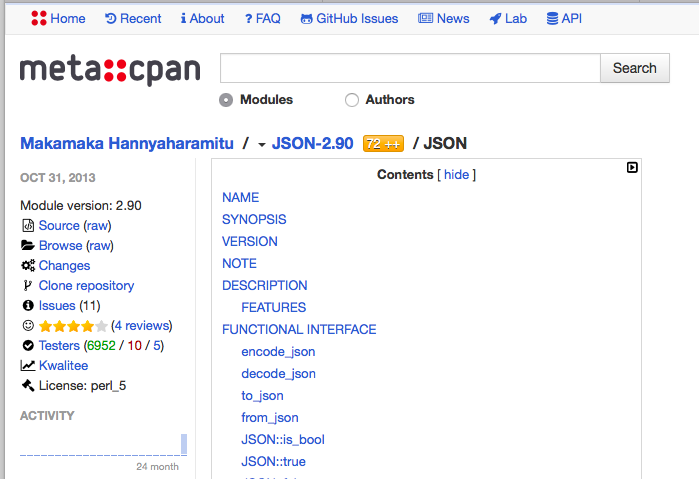Focus the search input field

pyautogui.click(x=410, y=68)
